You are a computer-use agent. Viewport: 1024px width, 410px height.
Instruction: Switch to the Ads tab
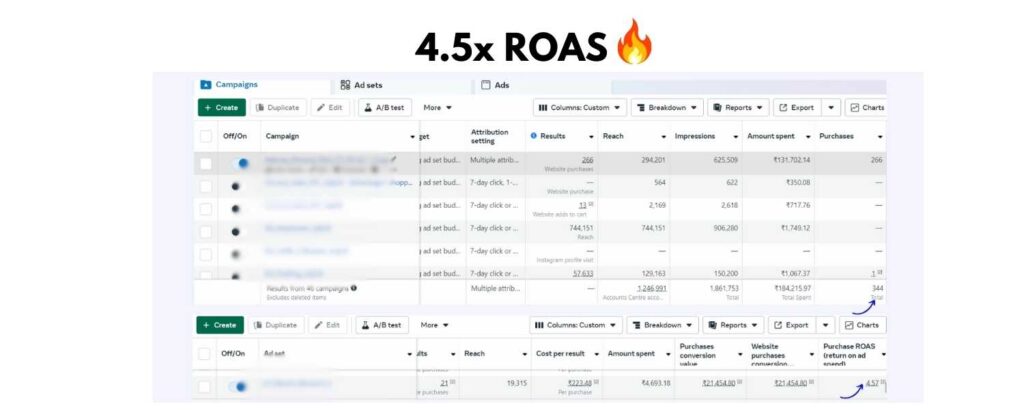495,85
